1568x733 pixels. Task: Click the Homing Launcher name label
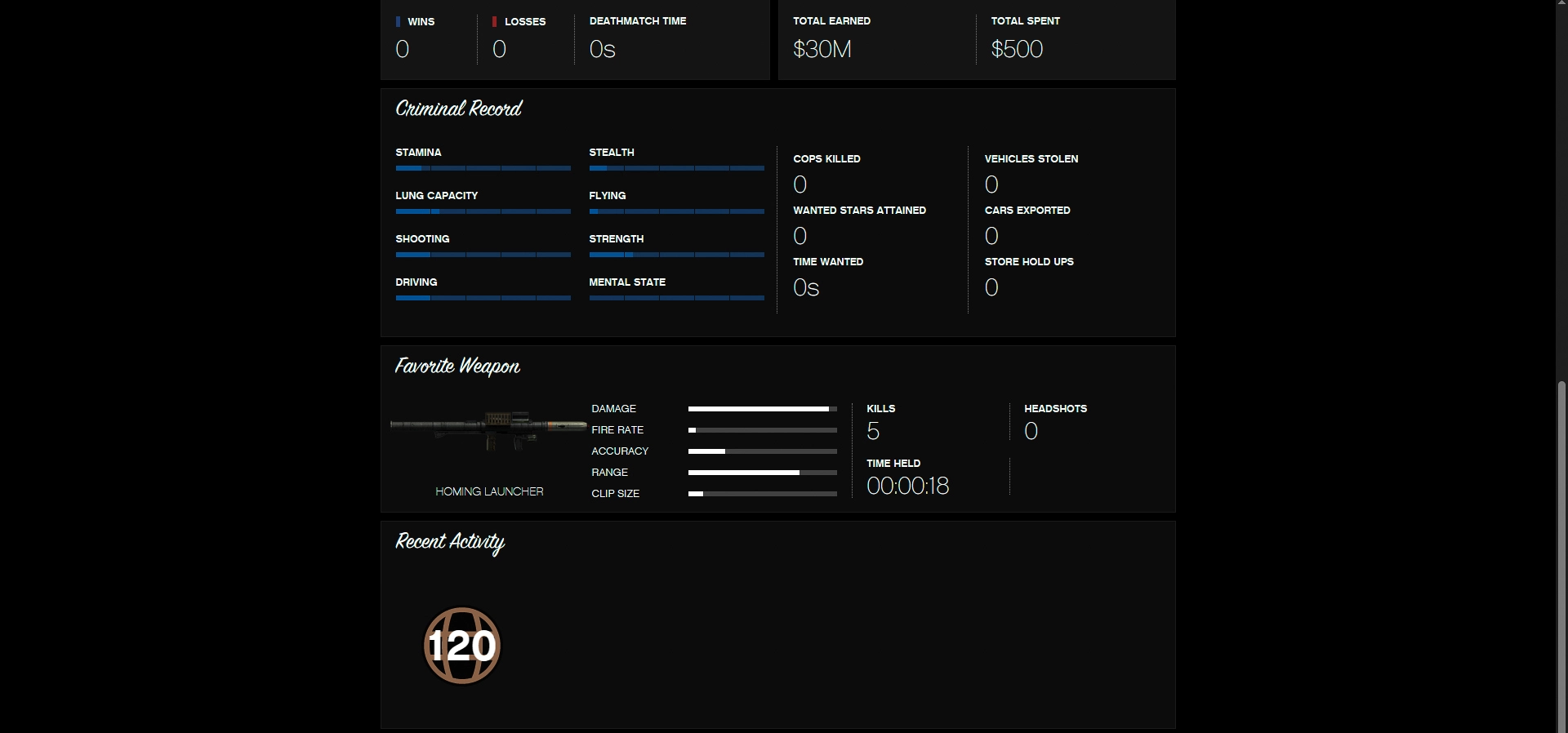[x=489, y=491]
